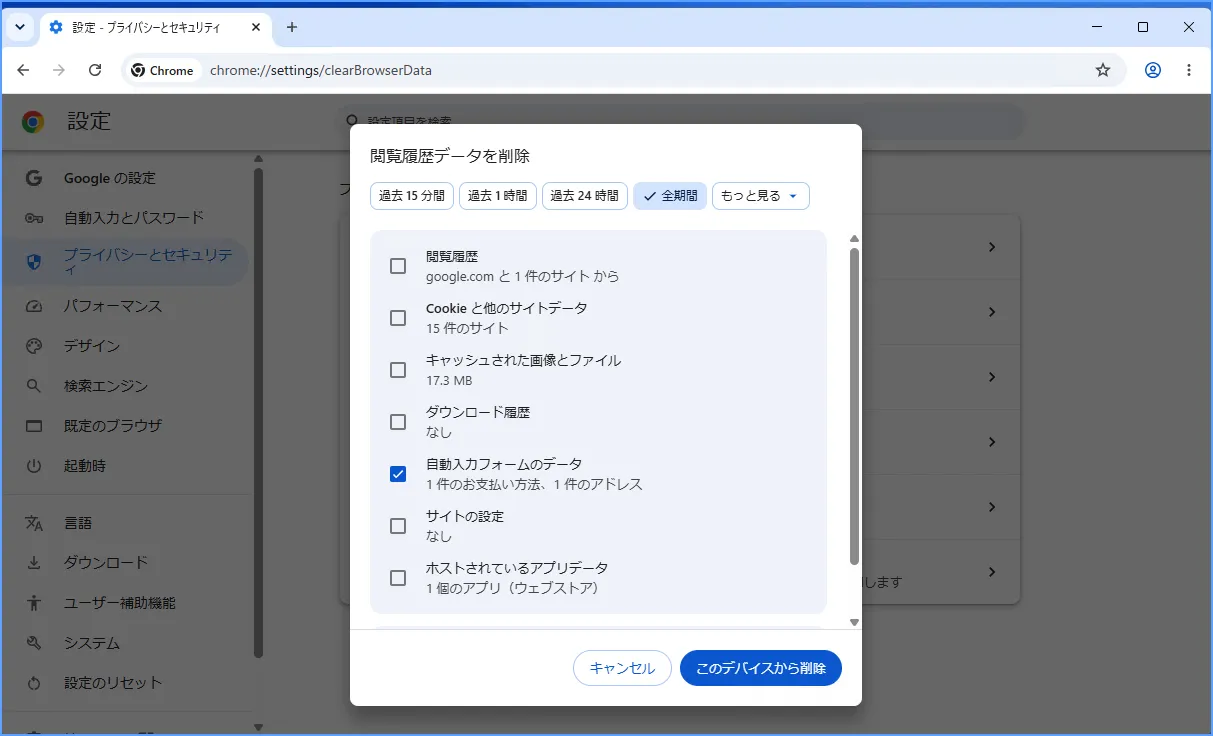The image size is (1213, 736).
Task: Open the もっと見る dropdown
Action: coord(761,196)
